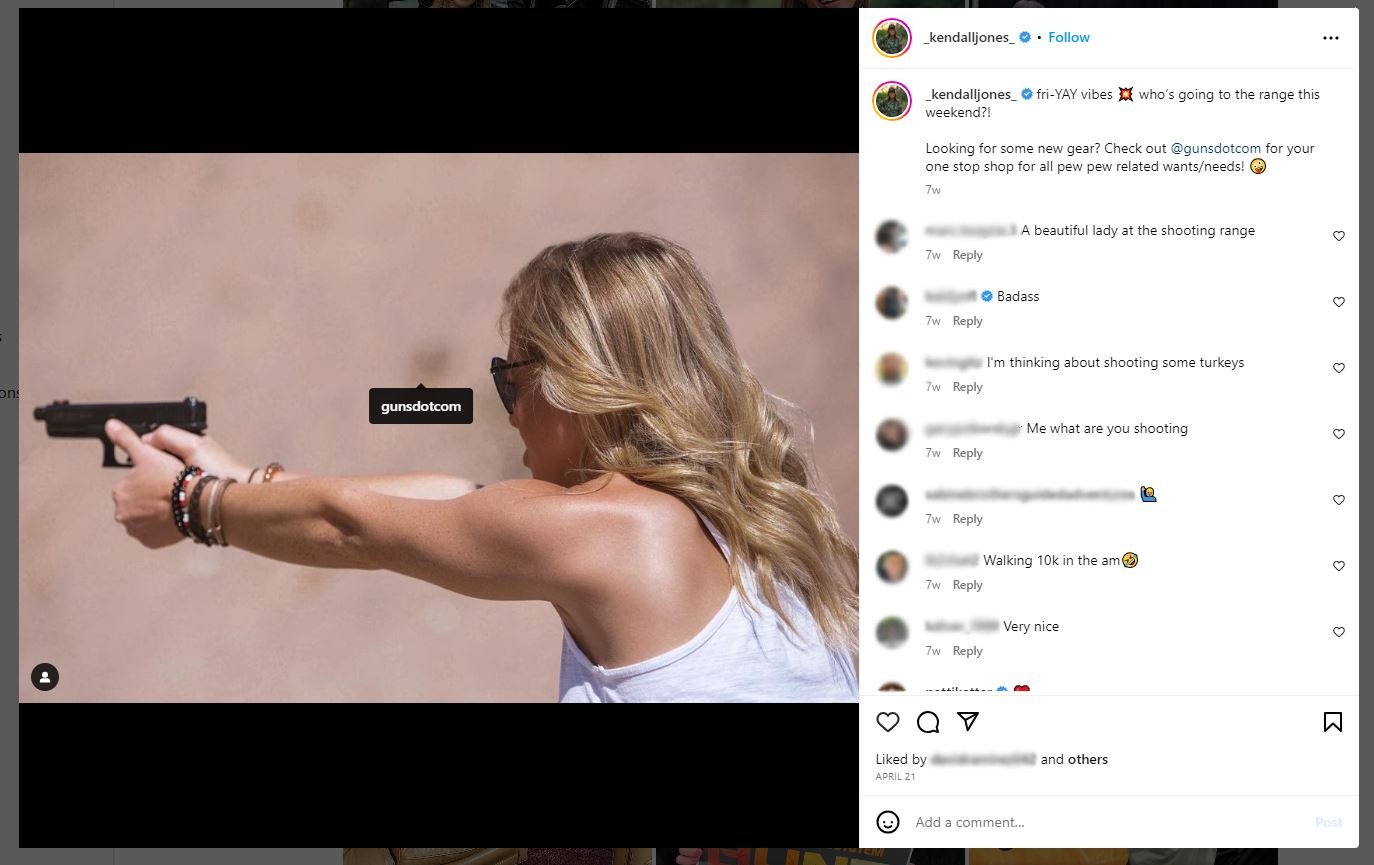Click the 'others' link in Liked by

[1088, 759]
